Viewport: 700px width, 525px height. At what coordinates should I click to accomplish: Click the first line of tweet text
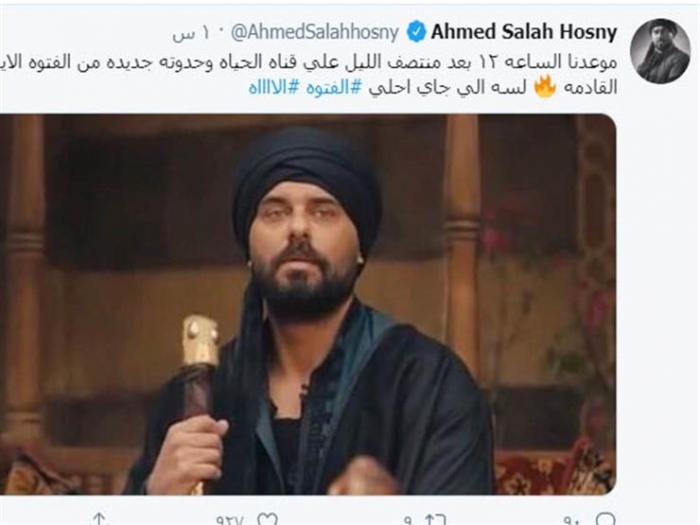pyautogui.click(x=308, y=62)
